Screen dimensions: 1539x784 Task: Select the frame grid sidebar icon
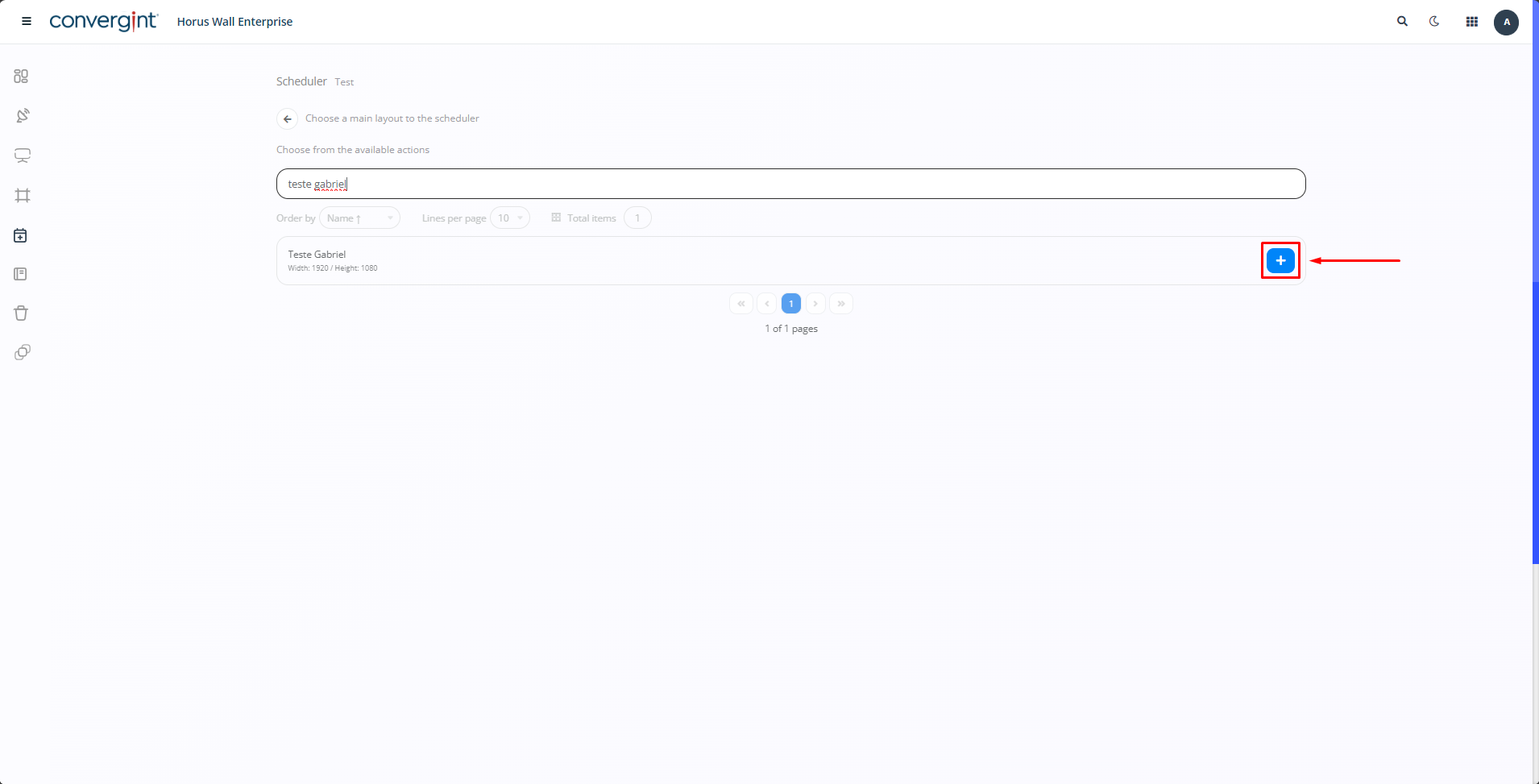click(23, 195)
